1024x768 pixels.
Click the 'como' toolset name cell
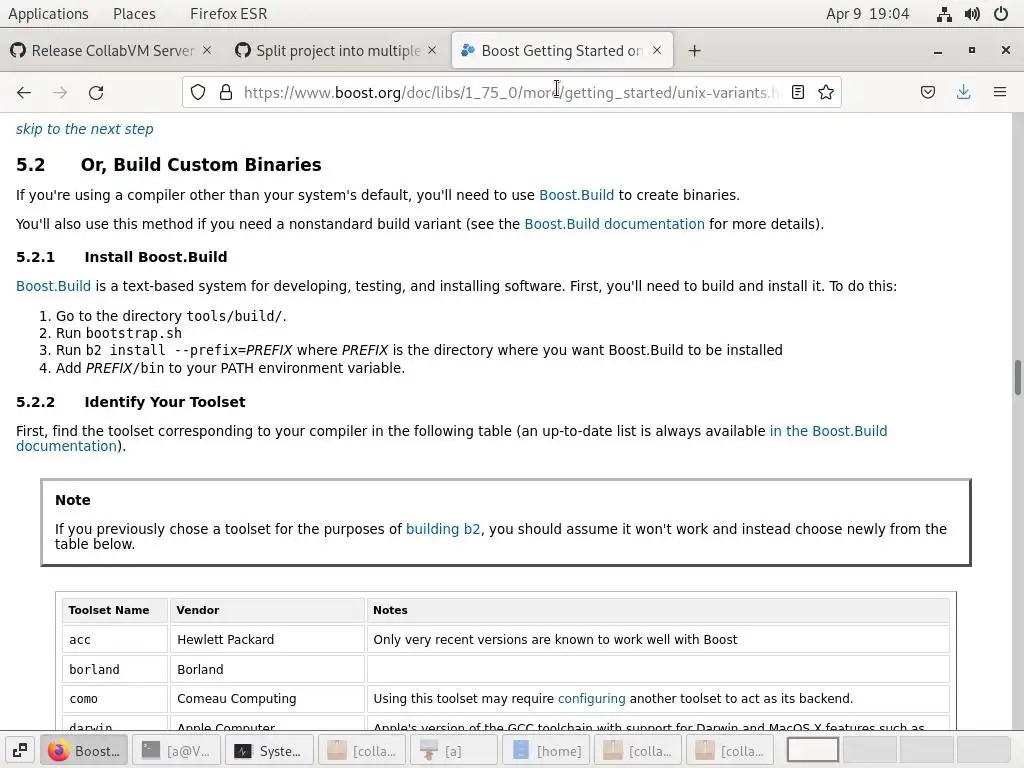[115, 699]
